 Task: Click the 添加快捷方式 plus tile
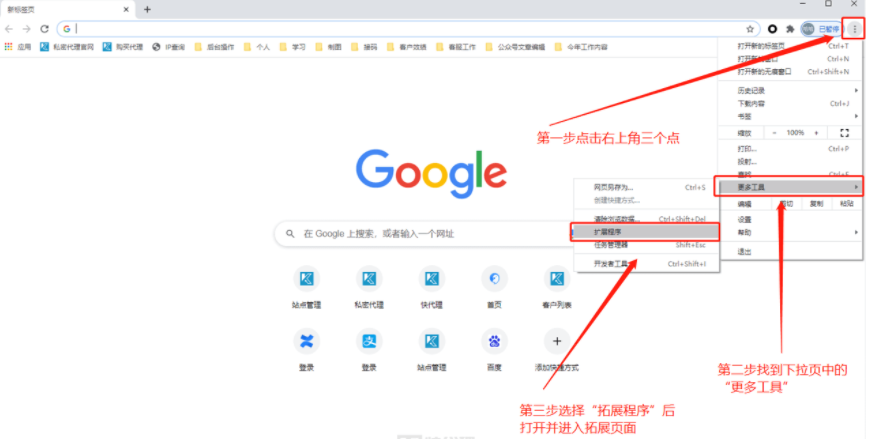(557, 350)
